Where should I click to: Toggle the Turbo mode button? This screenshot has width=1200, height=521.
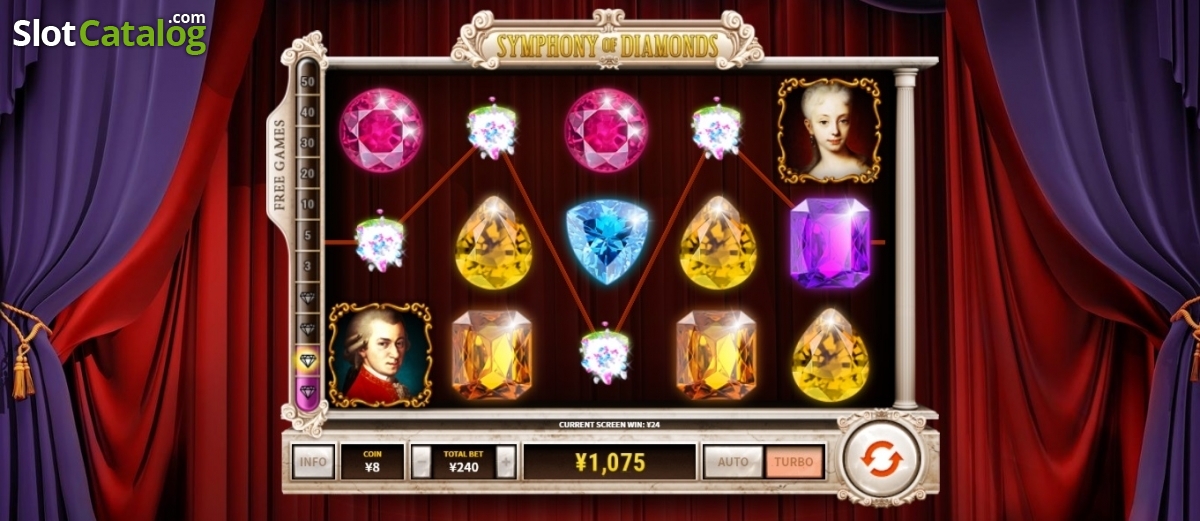(x=795, y=462)
